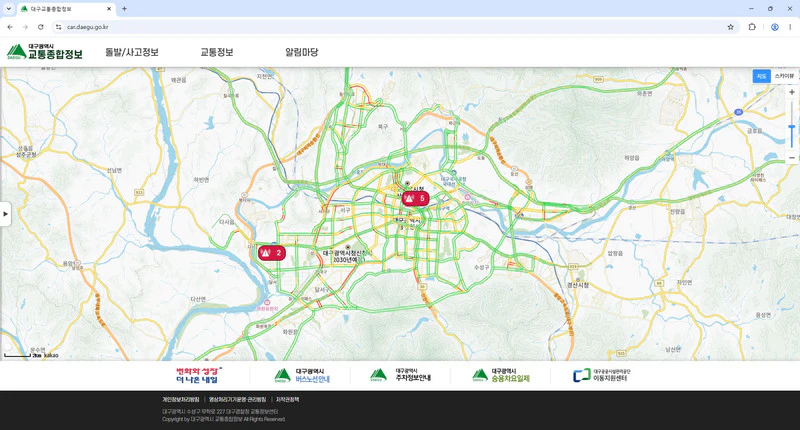
Task: Switch map to 지도 view
Action: point(761,76)
